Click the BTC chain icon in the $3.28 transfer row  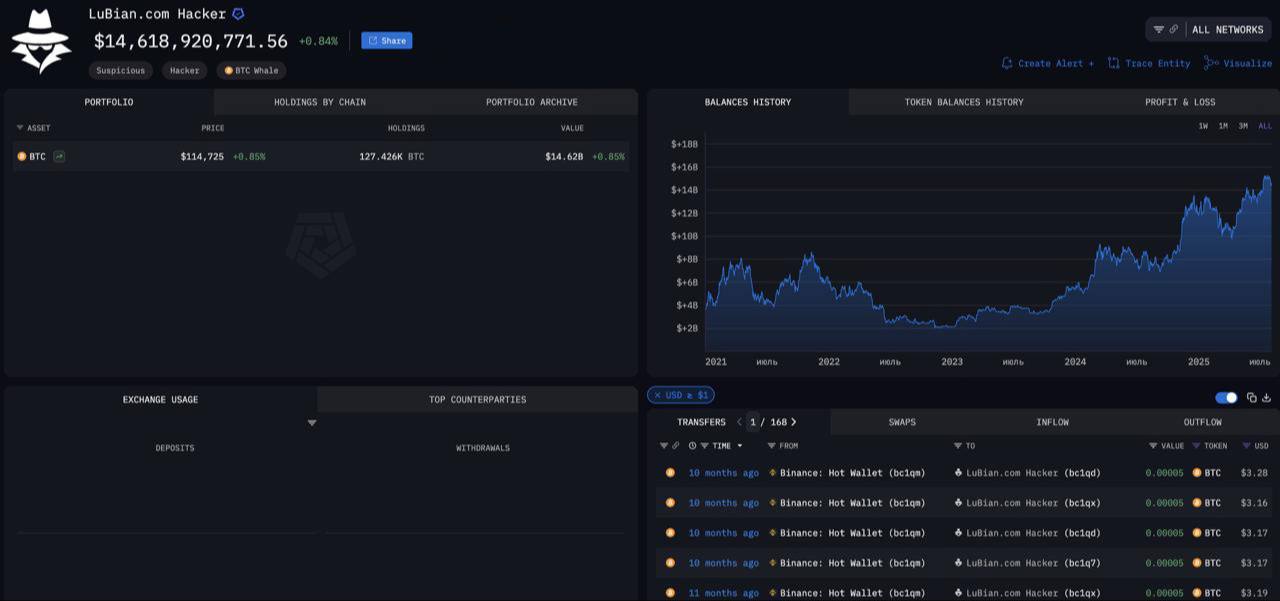tap(670, 473)
